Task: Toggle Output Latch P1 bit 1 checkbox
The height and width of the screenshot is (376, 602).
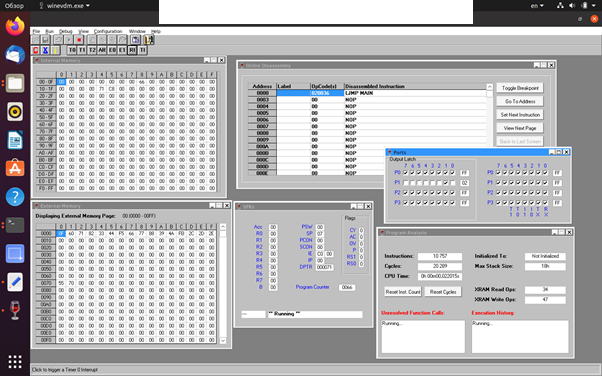Action: [x=446, y=183]
